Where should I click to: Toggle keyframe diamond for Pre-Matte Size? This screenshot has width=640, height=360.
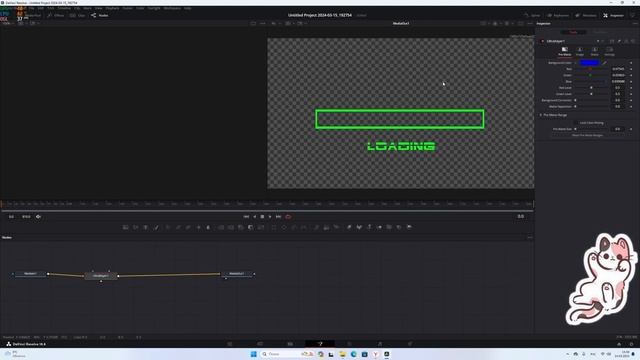[631, 129]
